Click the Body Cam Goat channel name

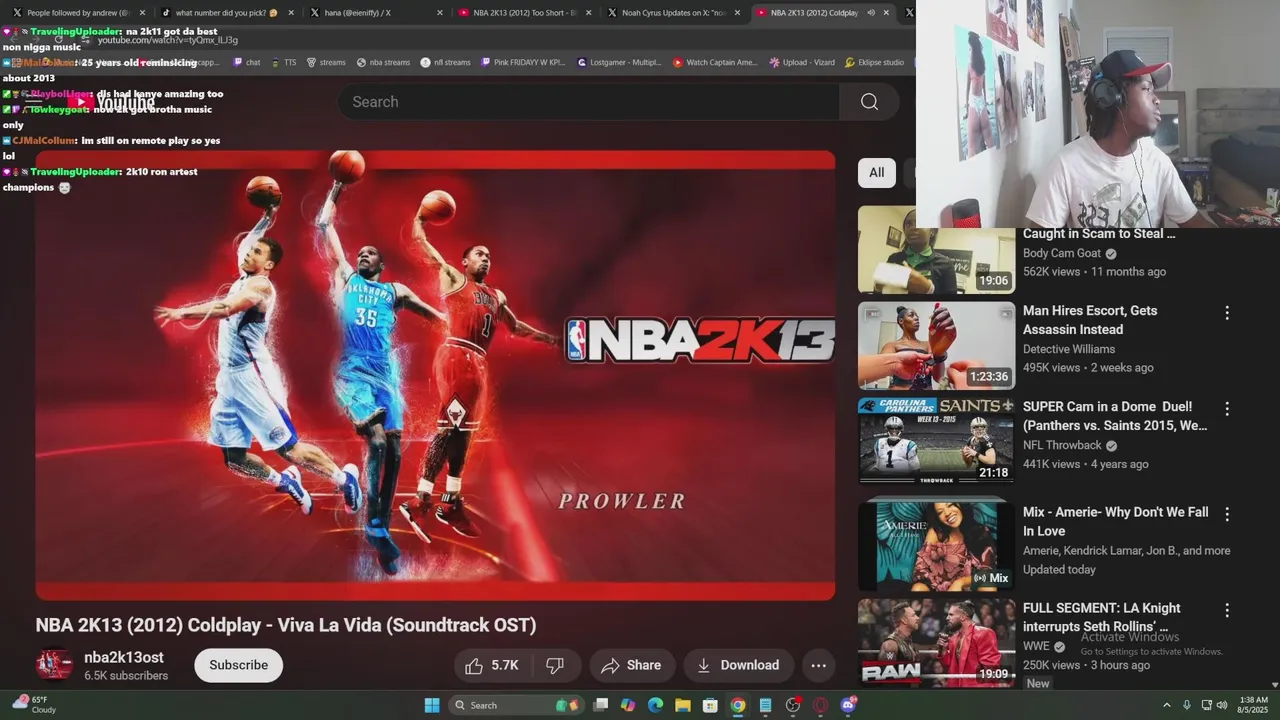coord(1062,254)
